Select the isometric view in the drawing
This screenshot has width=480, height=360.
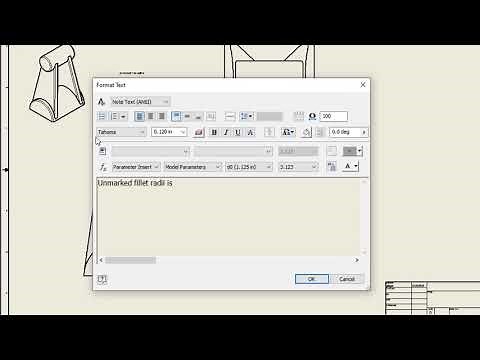[x=56, y=83]
